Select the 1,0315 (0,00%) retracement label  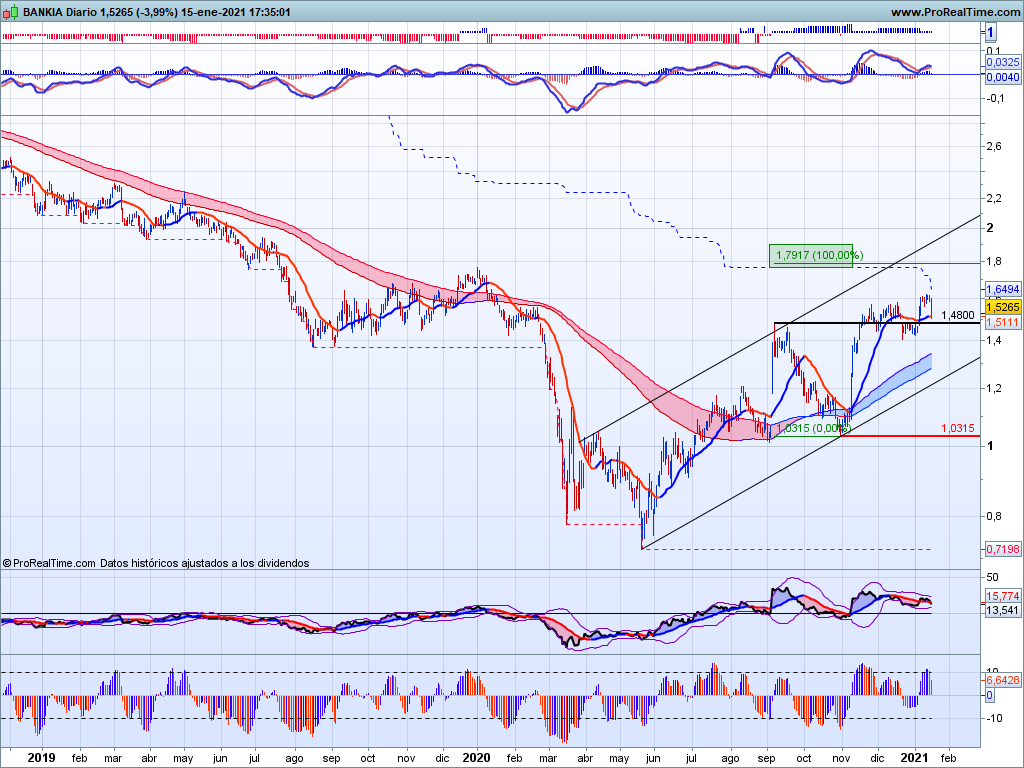[814, 428]
